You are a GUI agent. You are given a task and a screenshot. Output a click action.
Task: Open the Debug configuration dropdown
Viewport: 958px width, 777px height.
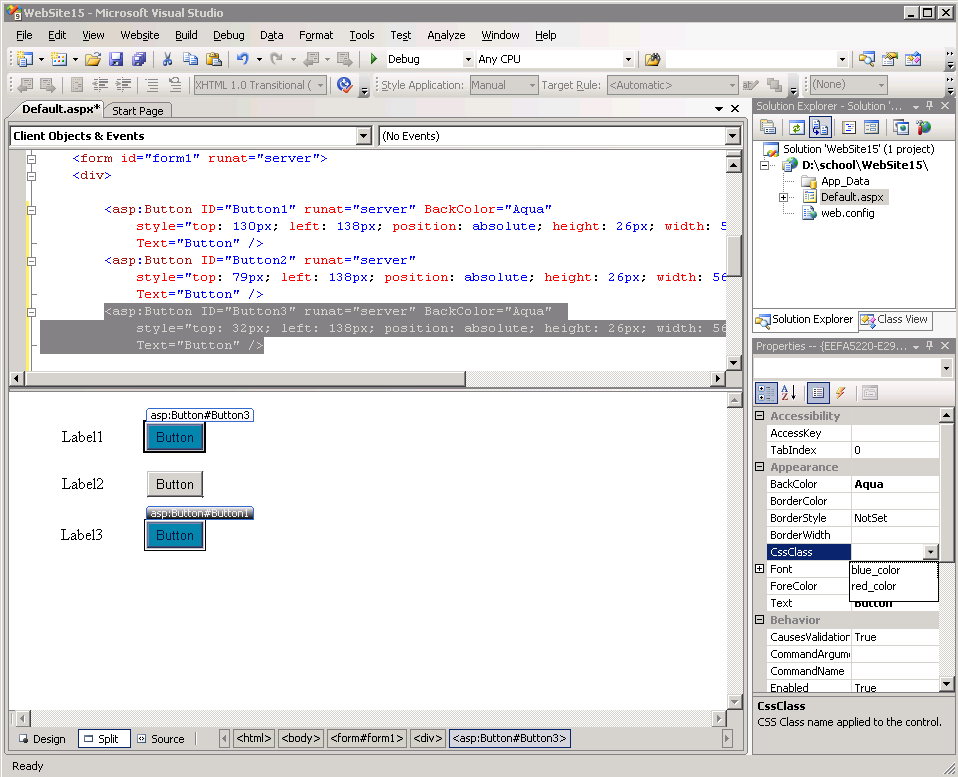[468, 60]
